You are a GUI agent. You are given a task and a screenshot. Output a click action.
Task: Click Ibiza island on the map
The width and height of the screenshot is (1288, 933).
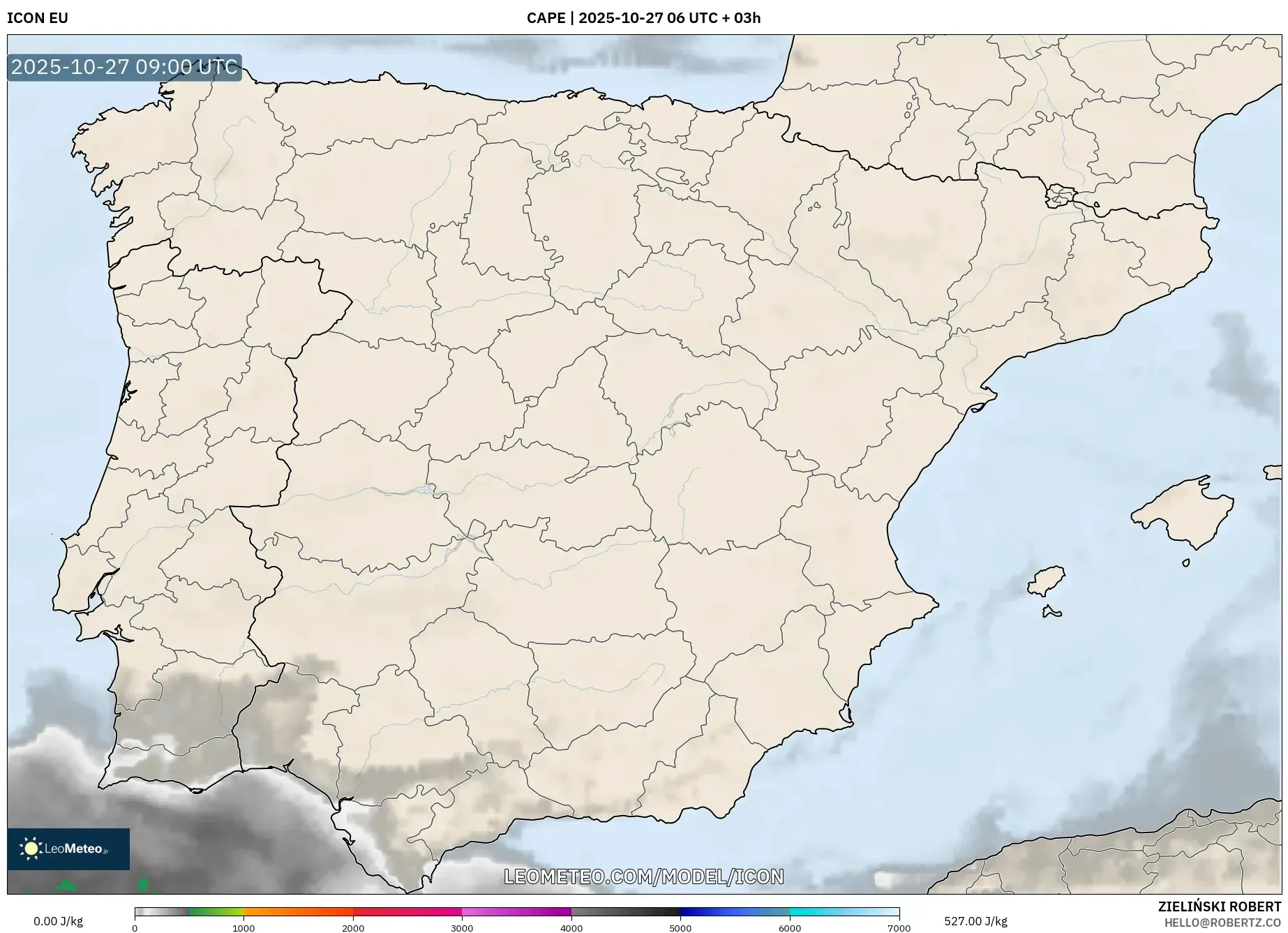pyautogui.click(x=1047, y=581)
